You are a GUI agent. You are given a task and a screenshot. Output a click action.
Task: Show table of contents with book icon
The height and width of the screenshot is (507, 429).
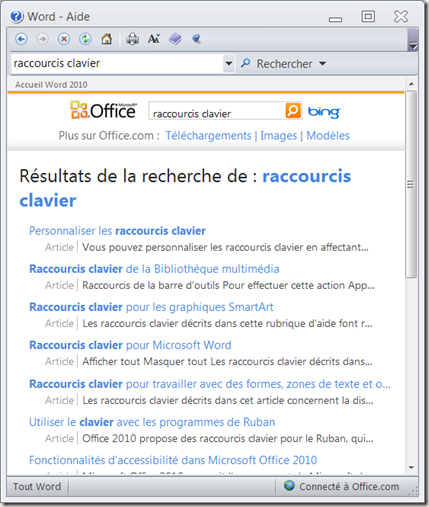[x=175, y=39]
